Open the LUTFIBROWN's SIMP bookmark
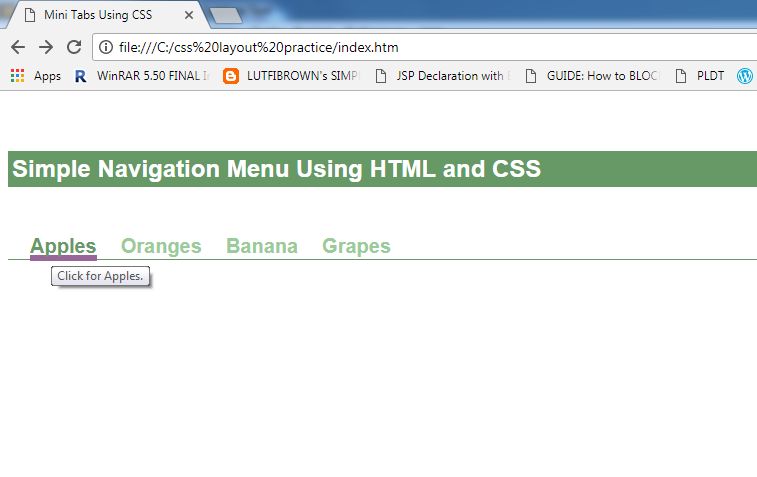 [x=291, y=76]
